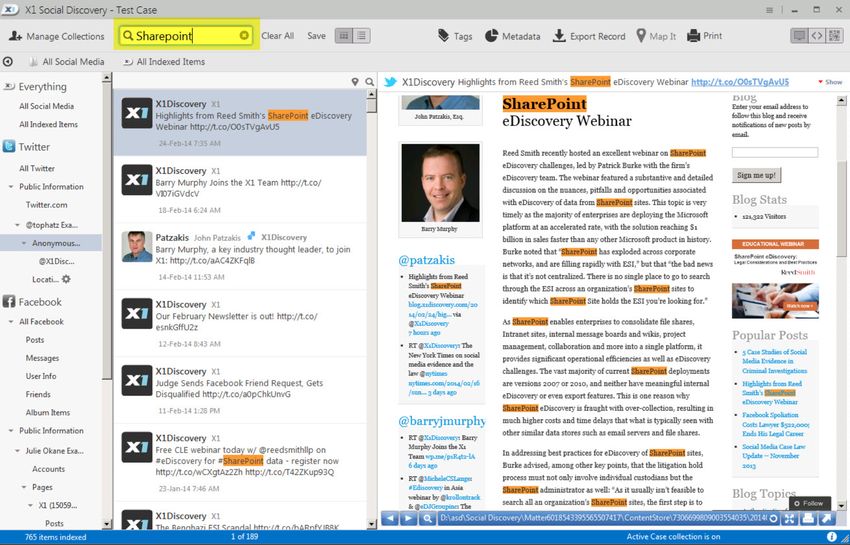Select All Twitter
This screenshot has height=545, width=850.
(x=37, y=168)
